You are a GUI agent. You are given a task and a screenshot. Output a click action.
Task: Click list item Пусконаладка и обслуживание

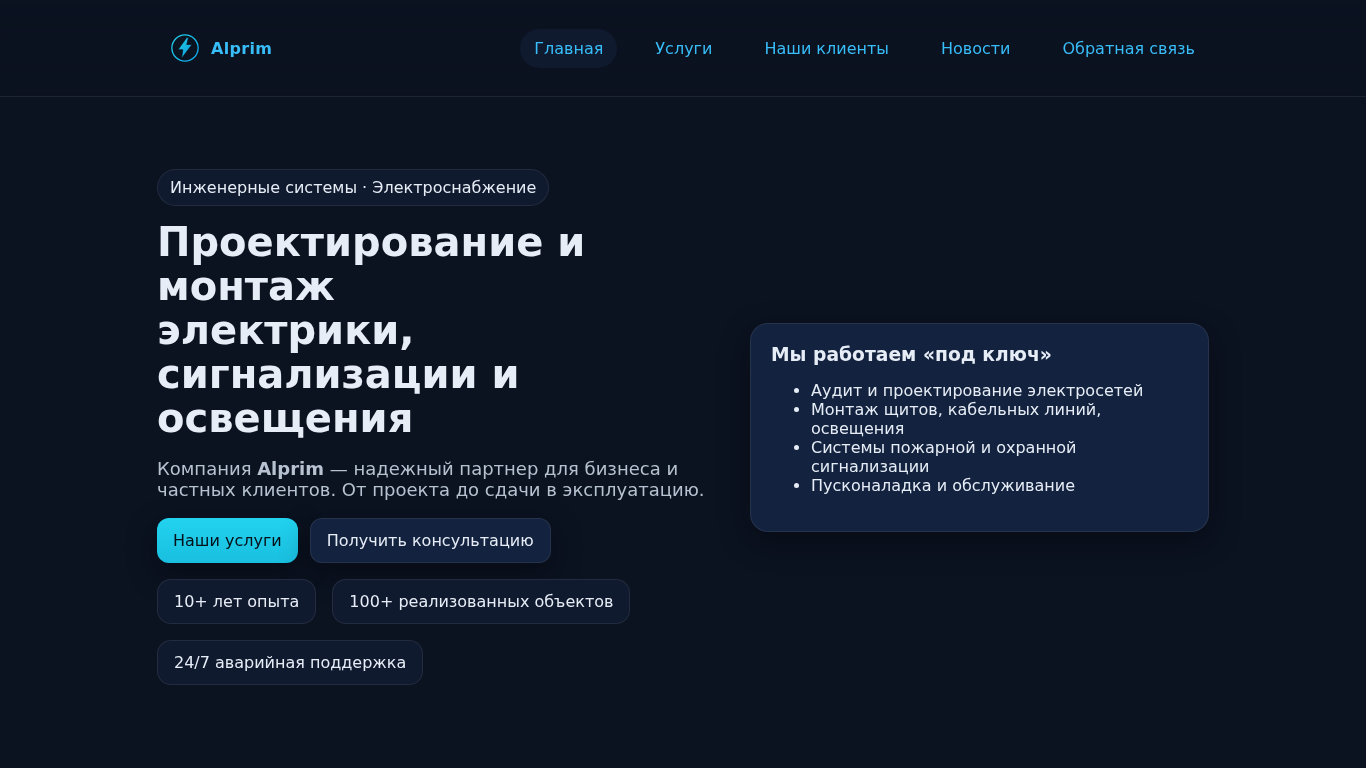[x=942, y=485]
